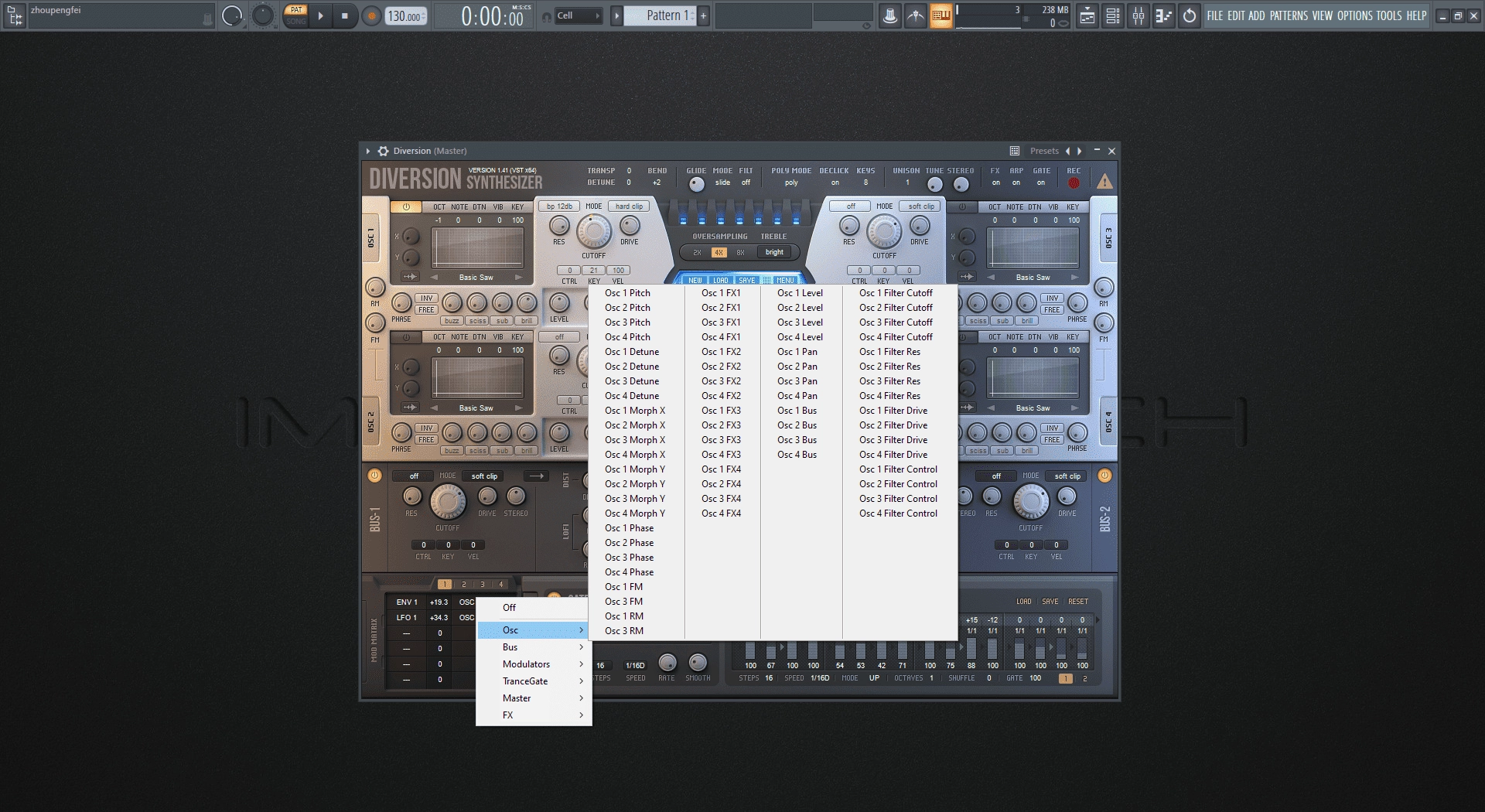Click OSC 1 next waveform arrow

[x=518, y=277]
